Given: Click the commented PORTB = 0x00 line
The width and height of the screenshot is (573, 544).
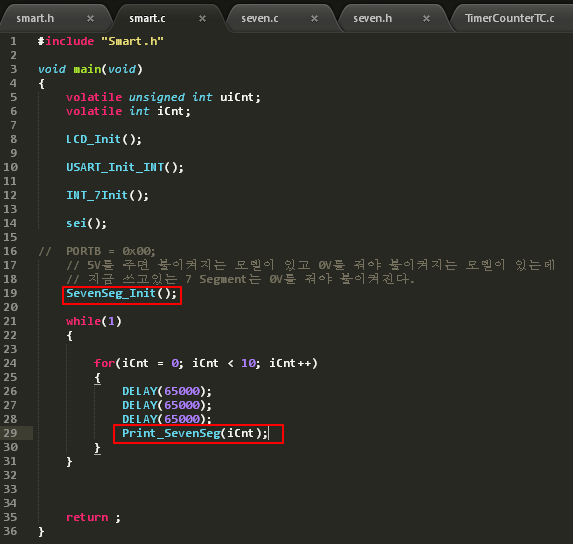Looking at the screenshot, I should [97, 251].
